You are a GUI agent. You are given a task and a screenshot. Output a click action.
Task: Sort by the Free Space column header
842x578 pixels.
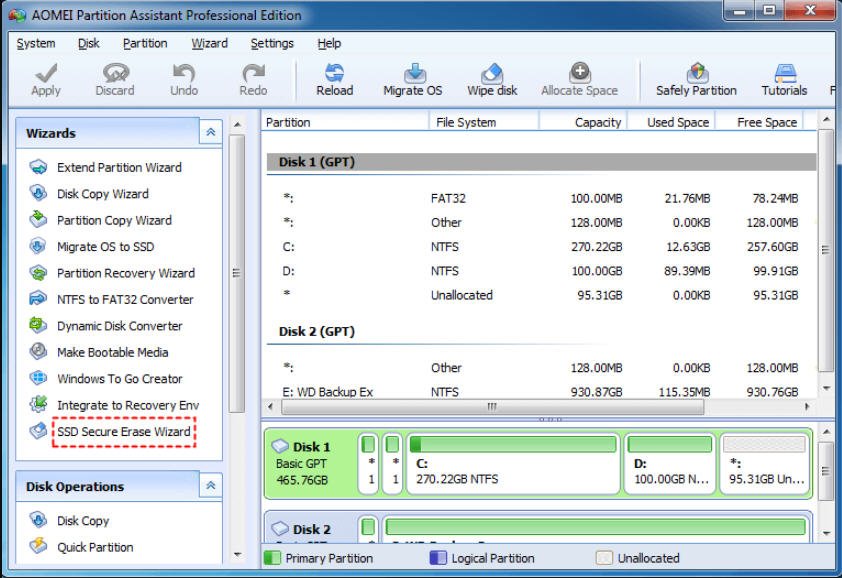click(x=759, y=122)
